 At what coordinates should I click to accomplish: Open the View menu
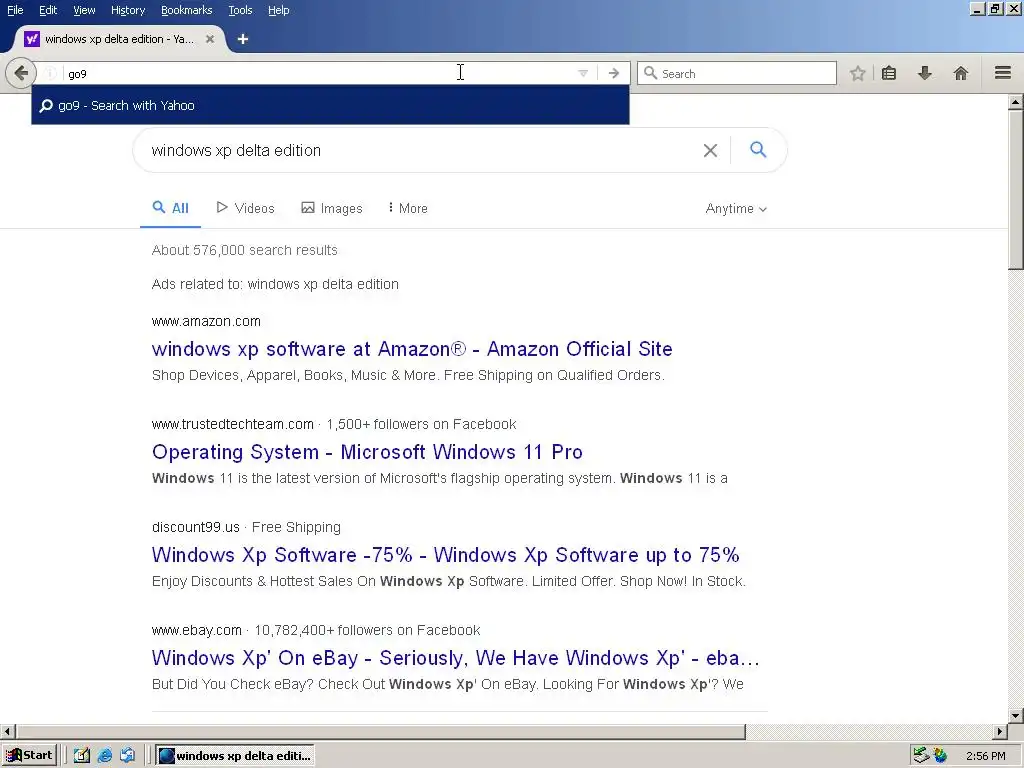pos(84,10)
